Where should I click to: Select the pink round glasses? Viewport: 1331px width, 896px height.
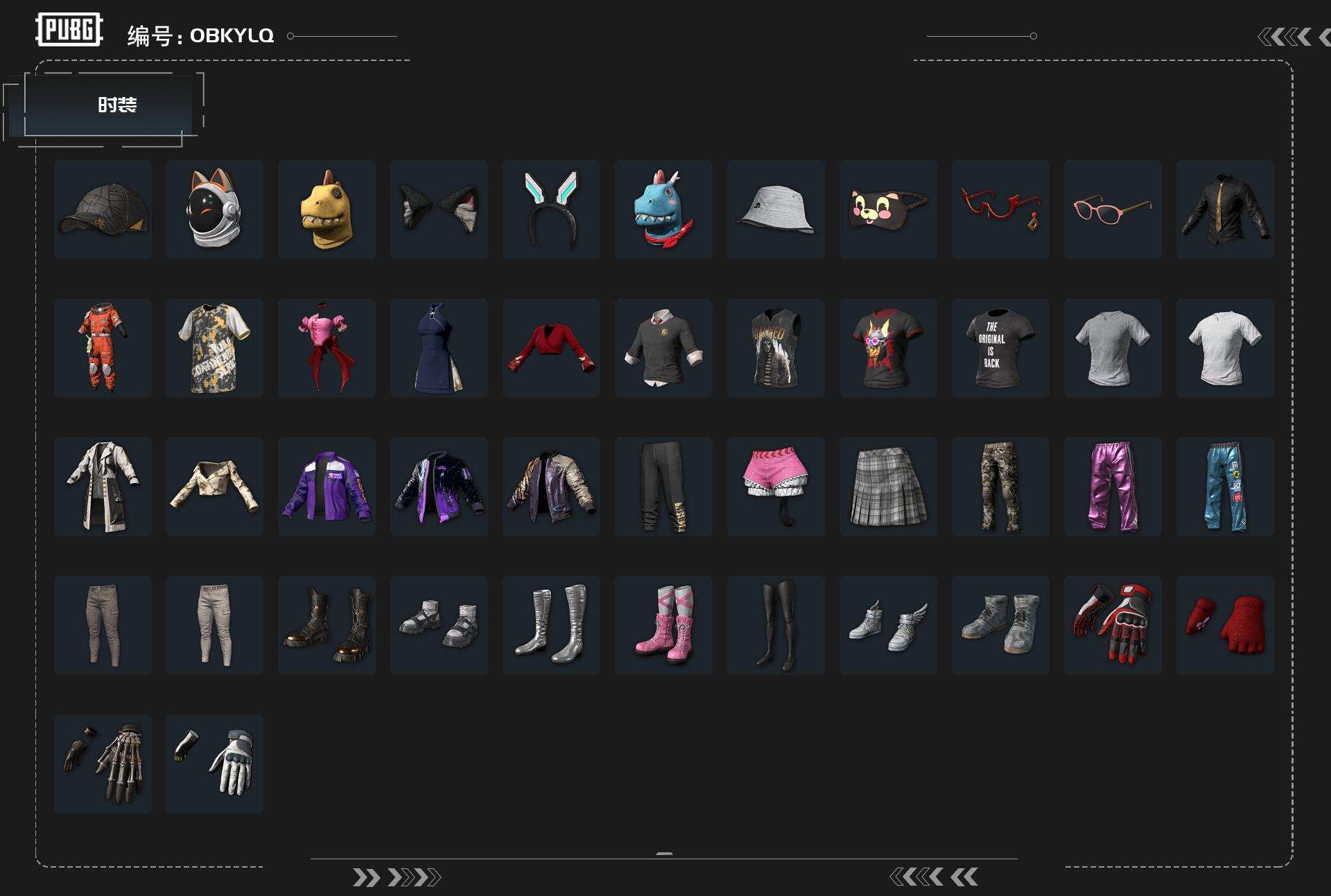1113,209
